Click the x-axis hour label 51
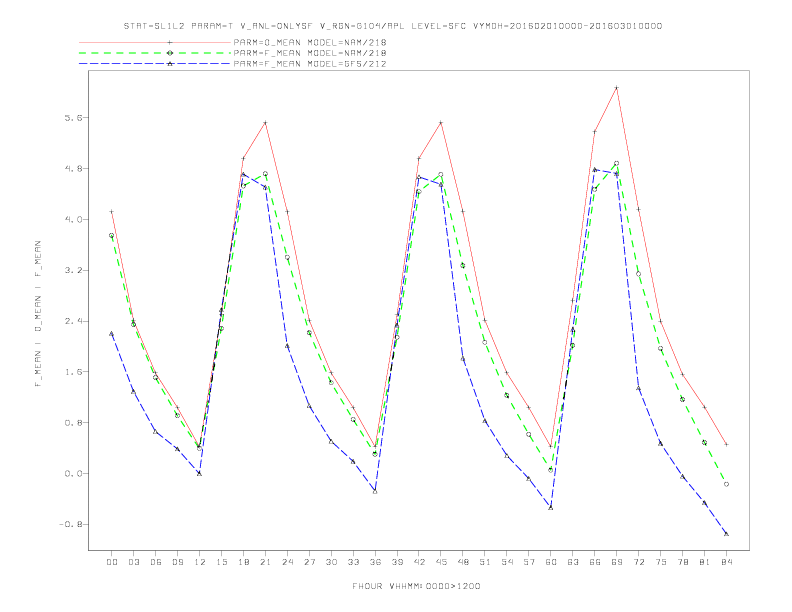The image size is (792, 612). pos(485,562)
